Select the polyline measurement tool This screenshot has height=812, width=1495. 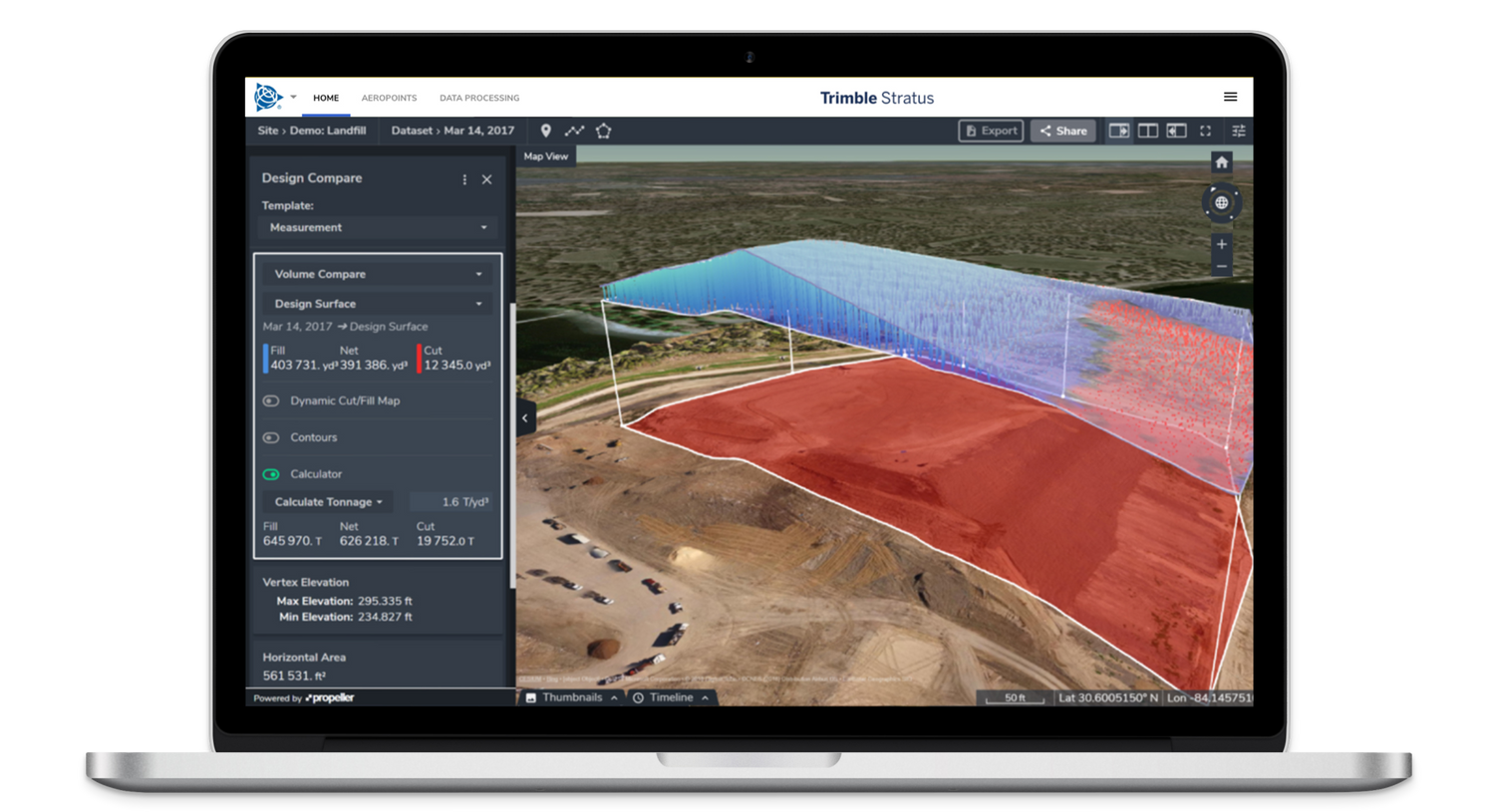pyautogui.click(x=574, y=131)
